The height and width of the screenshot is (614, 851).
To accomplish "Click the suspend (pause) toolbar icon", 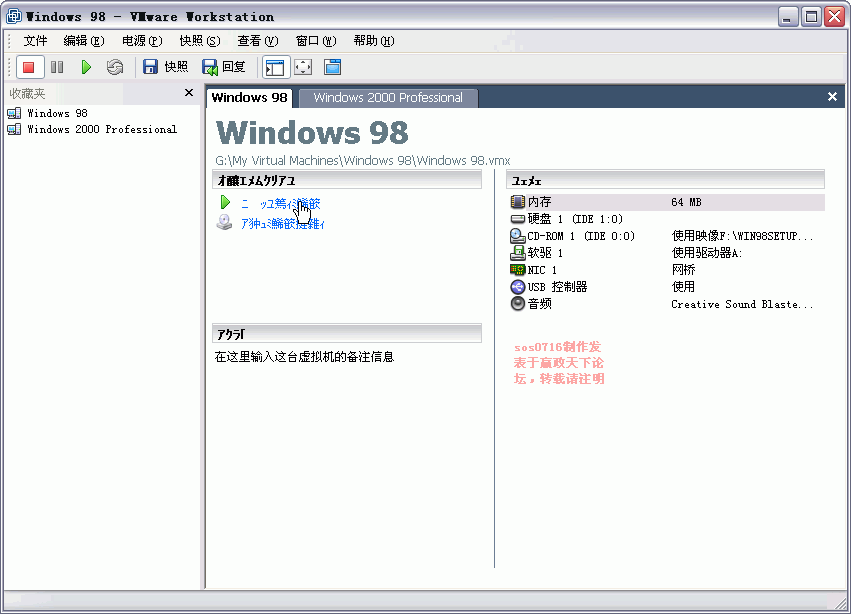I will (x=57, y=67).
